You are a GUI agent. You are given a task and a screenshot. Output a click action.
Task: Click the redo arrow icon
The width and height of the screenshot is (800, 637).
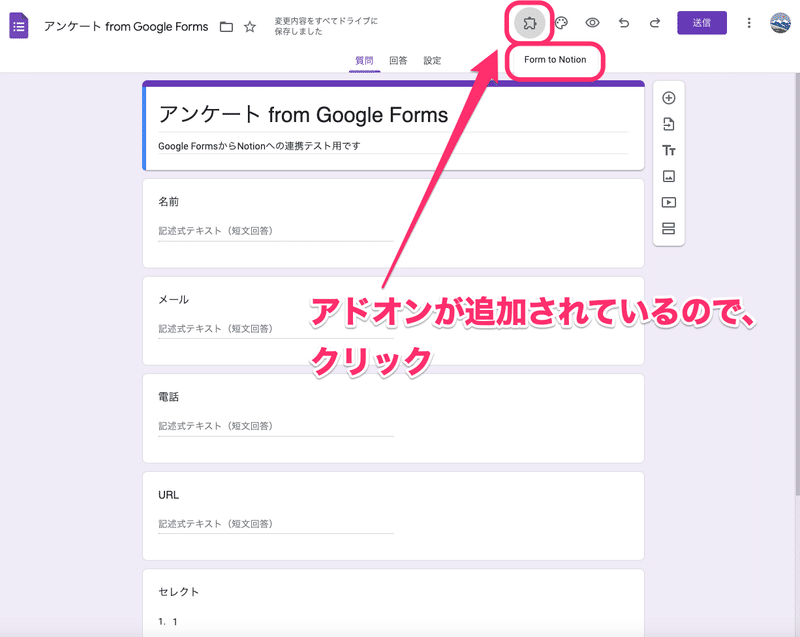pyautogui.click(x=655, y=23)
